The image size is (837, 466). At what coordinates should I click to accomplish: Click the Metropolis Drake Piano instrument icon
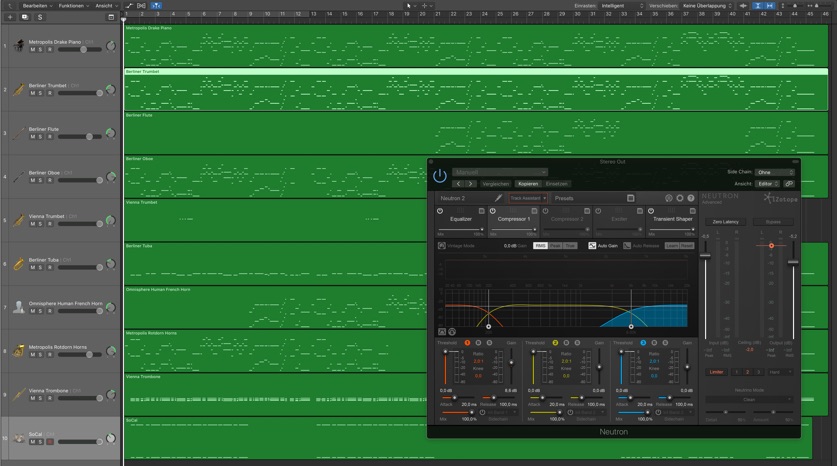click(x=19, y=45)
